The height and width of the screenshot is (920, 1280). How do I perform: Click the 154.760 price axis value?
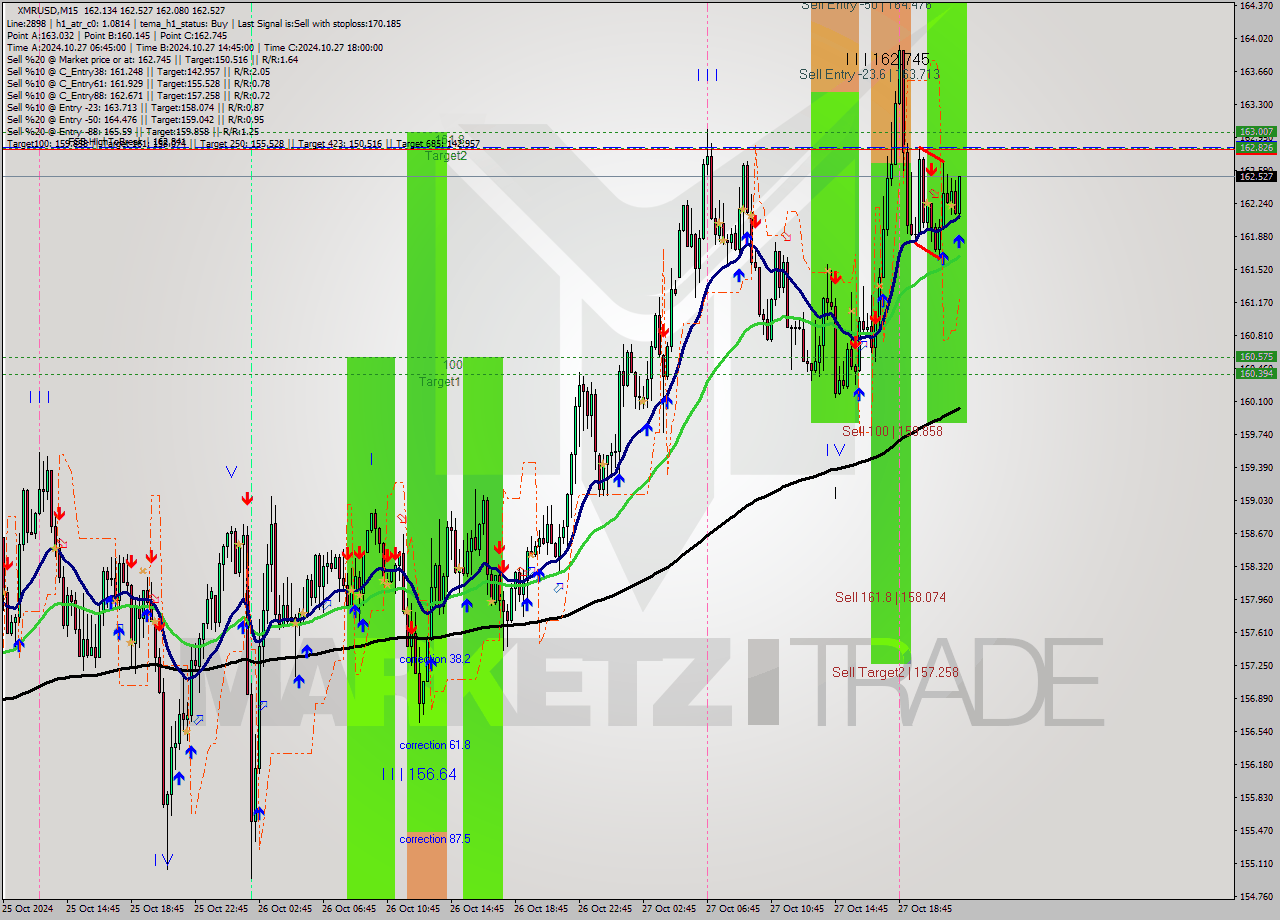click(1256, 896)
